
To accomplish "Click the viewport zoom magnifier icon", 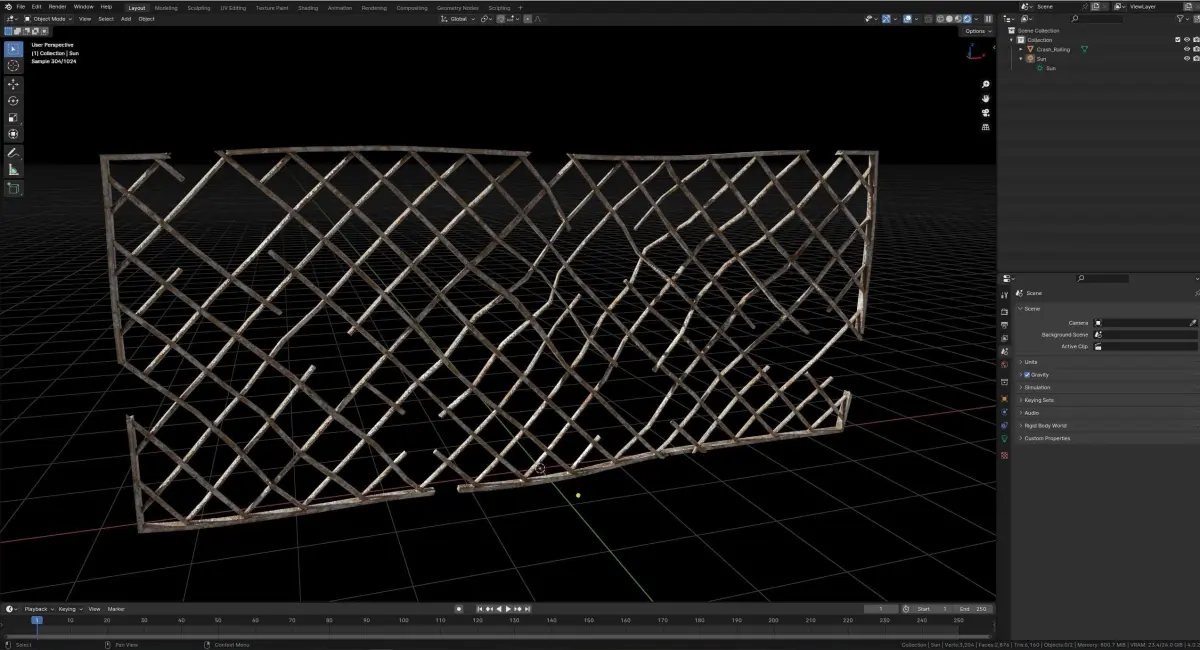I will click(986, 84).
